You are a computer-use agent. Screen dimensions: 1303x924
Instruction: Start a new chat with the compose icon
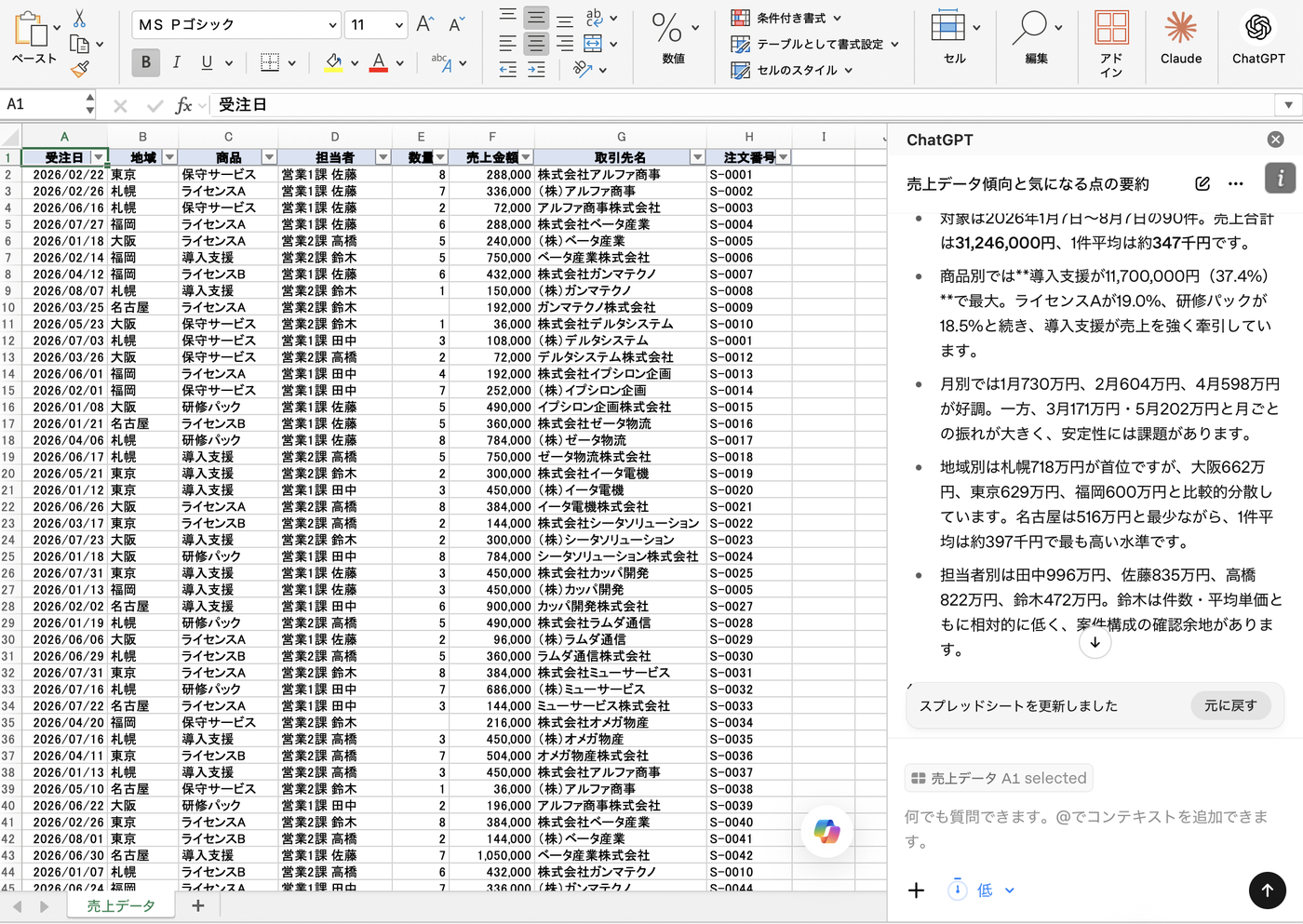(x=1202, y=183)
